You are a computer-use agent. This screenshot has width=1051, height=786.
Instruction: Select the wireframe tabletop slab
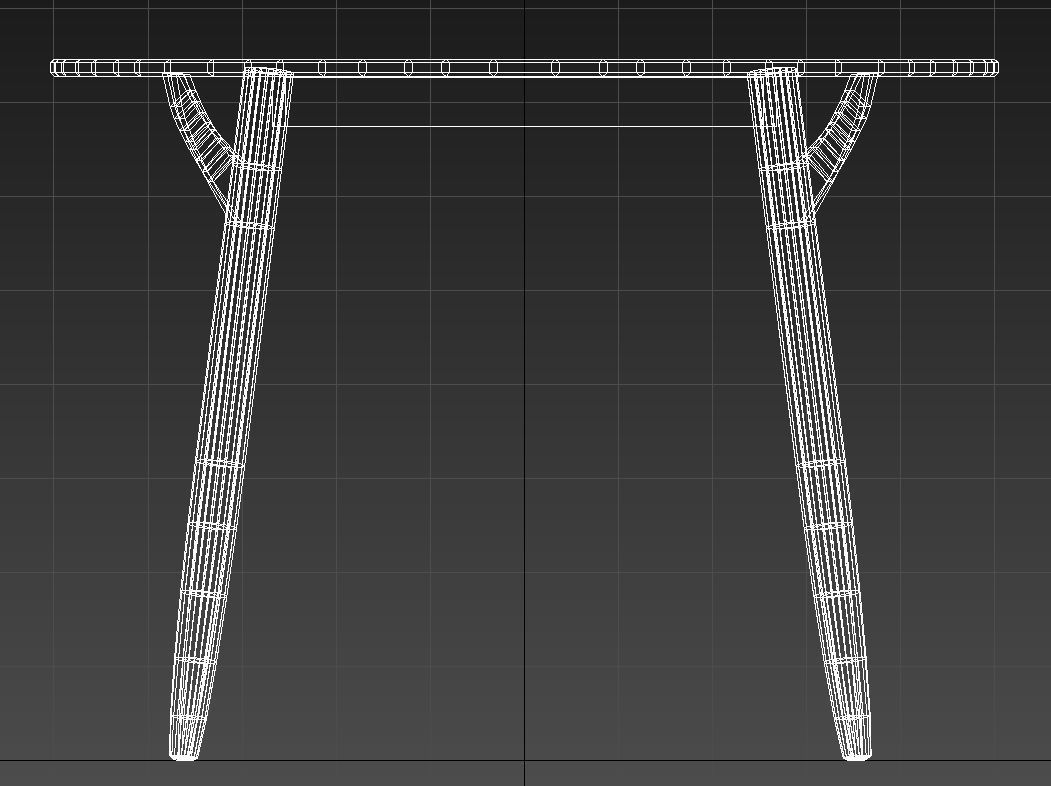pyautogui.click(x=525, y=68)
